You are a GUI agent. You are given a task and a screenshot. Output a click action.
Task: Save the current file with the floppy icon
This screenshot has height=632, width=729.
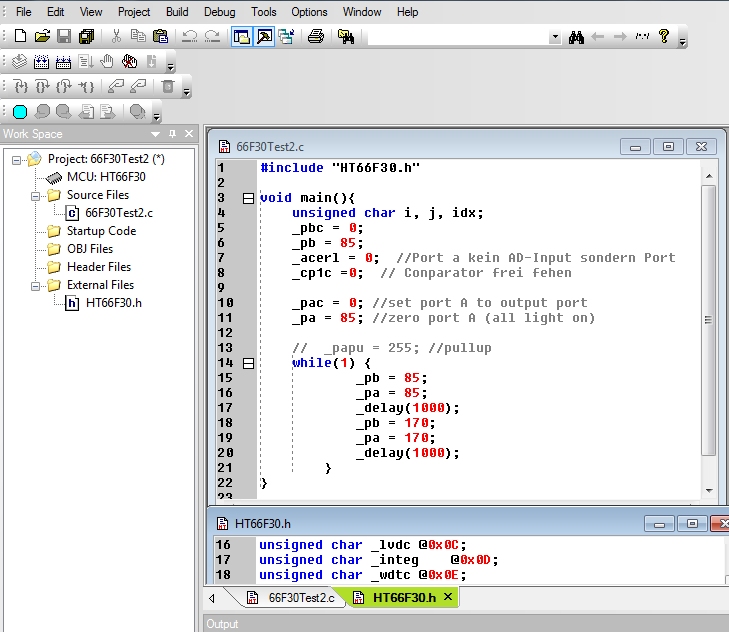64,37
